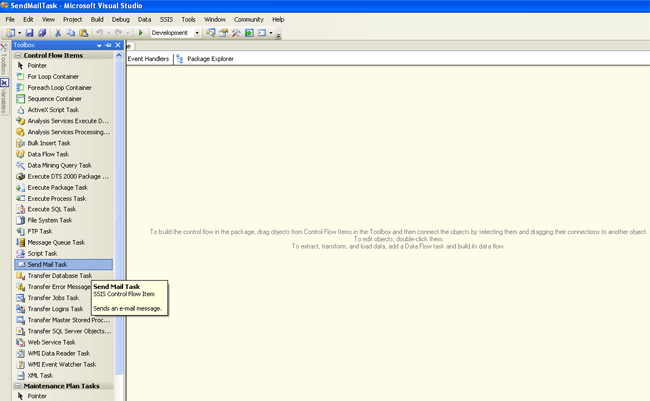This screenshot has height=401, width=650.
Task: Select the Transfer Database Task item
Action: 63,276
